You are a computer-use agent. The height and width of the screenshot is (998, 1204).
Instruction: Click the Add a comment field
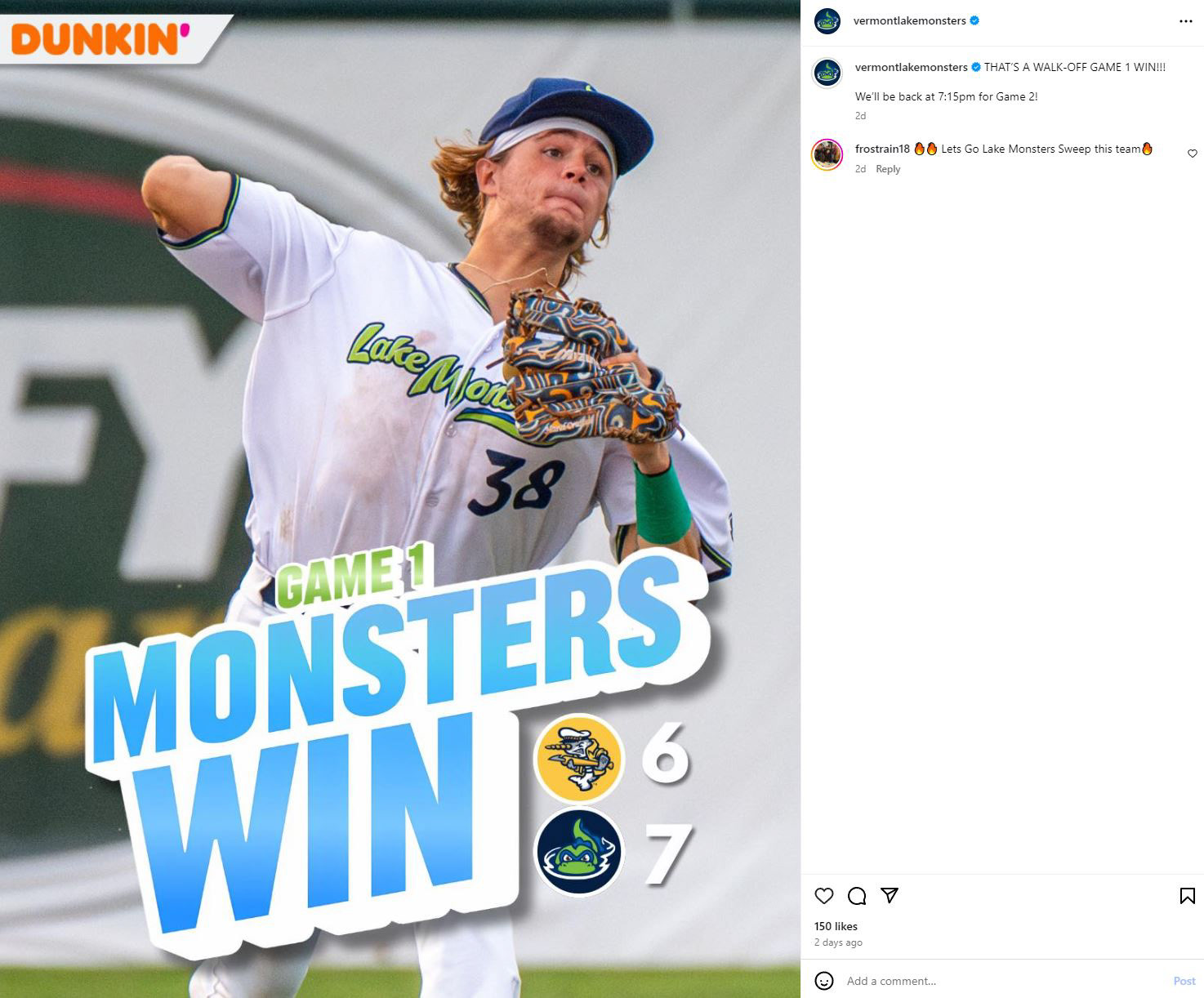point(1005,981)
